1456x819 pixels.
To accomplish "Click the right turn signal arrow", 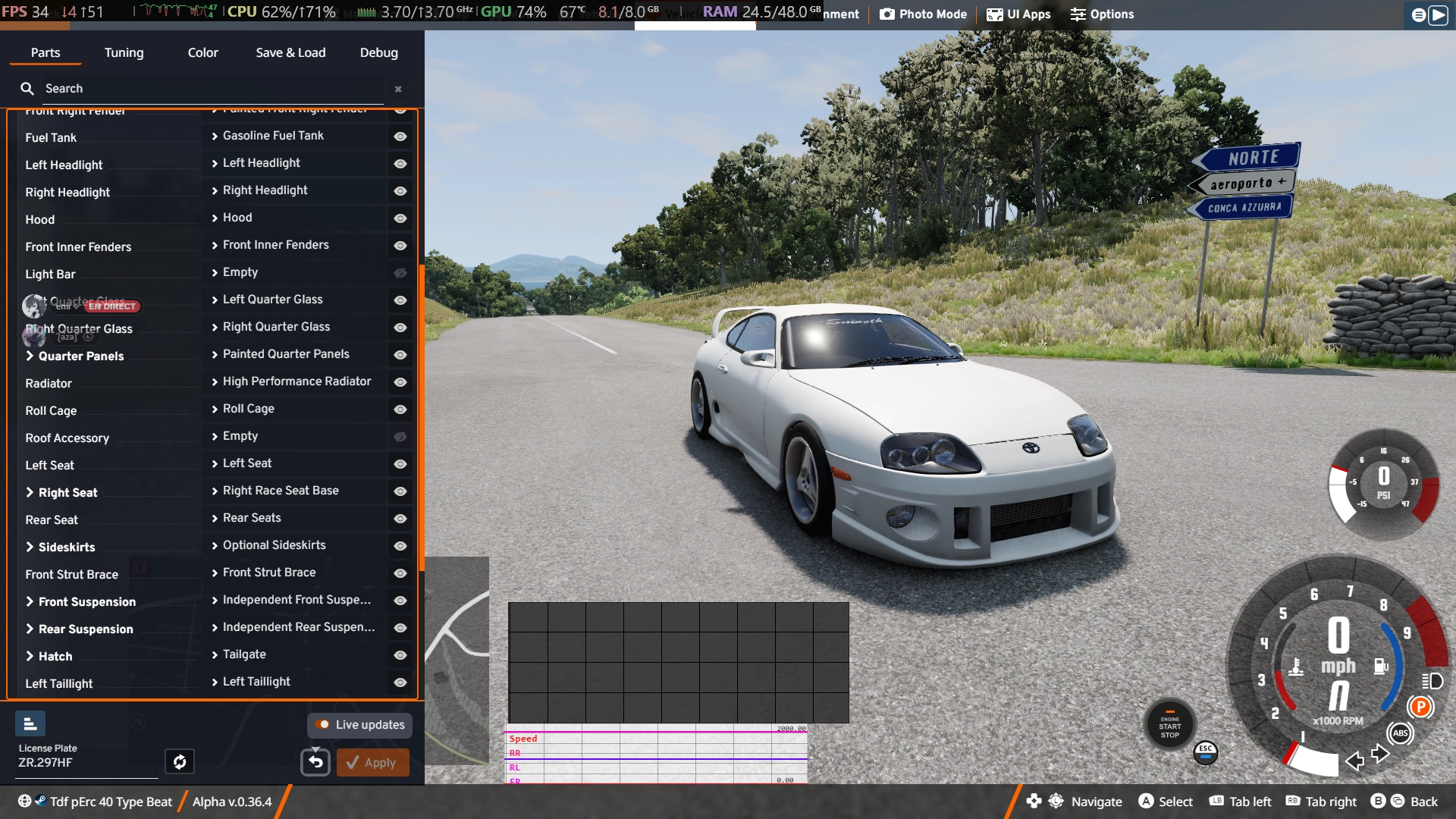I will coord(1380,754).
